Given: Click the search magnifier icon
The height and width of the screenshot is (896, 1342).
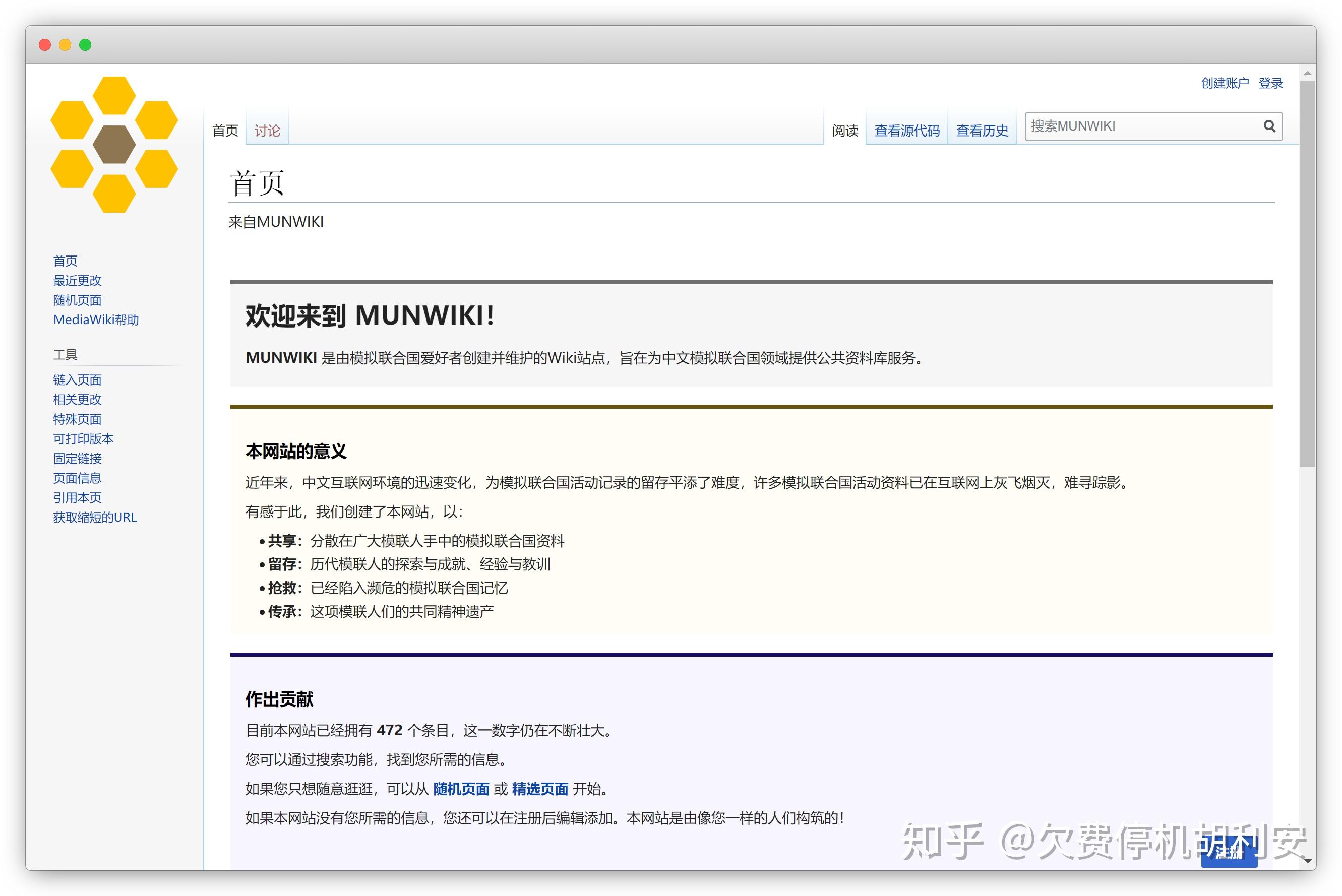Looking at the screenshot, I should click(x=1269, y=126).
